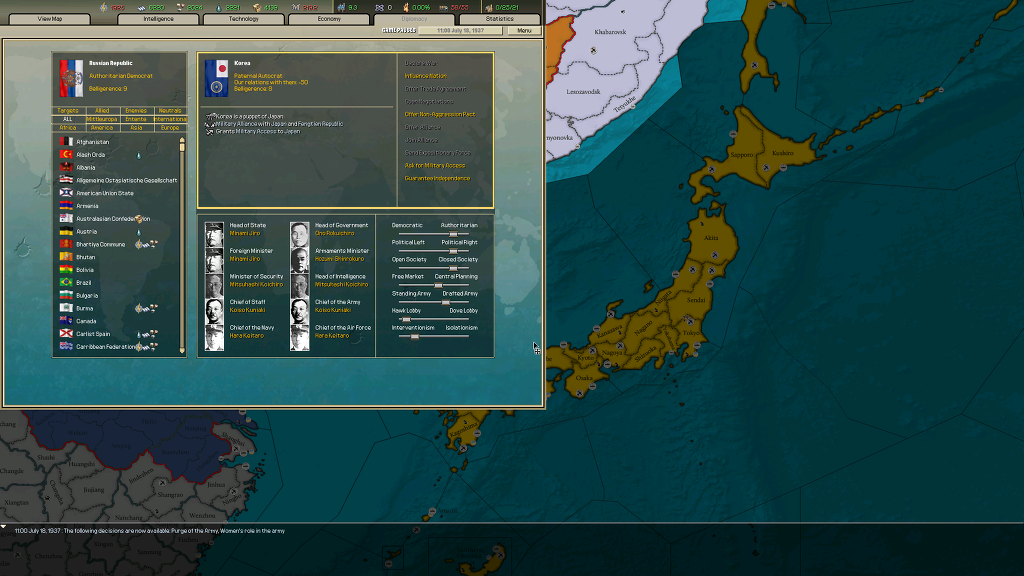Click the Democratic–Authoritarian slider
Screen dimensions: 1024x576
click(x=434, y=234)
